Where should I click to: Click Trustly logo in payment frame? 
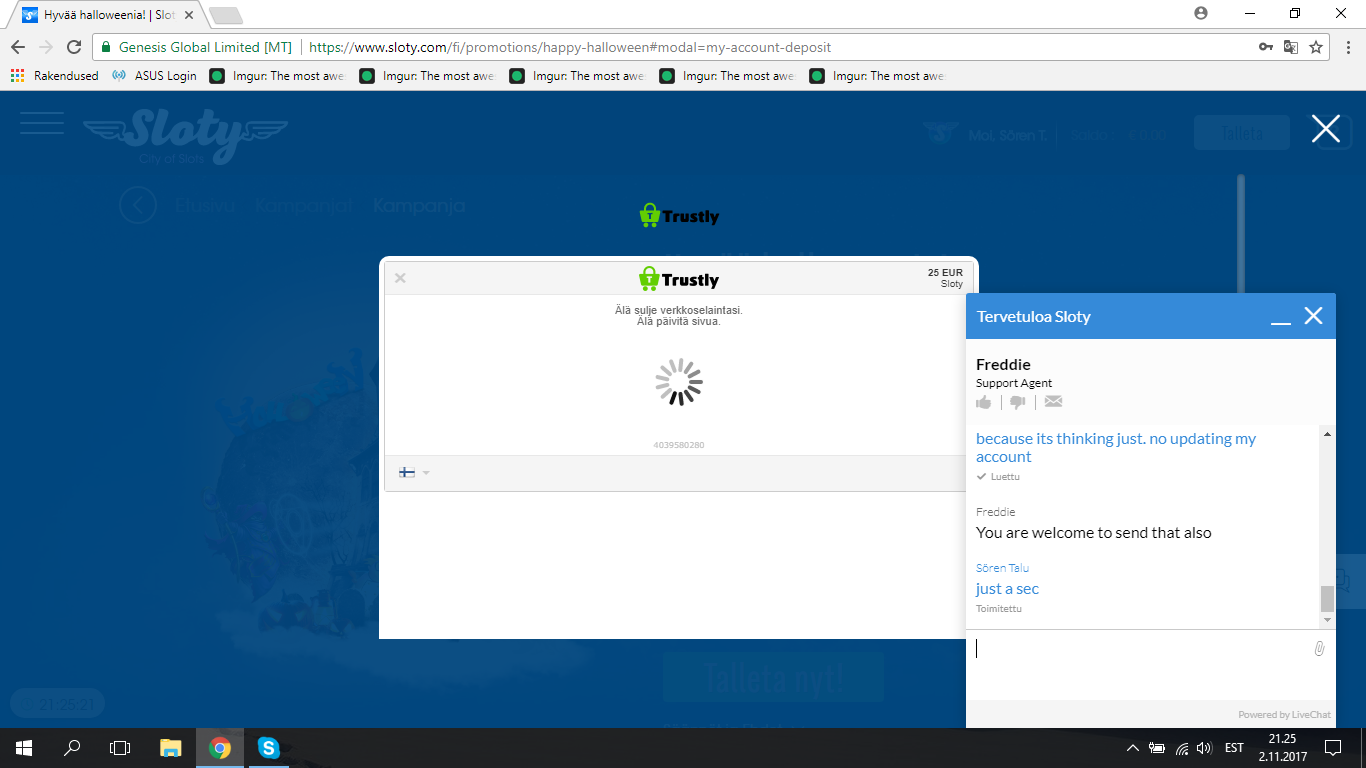point(679,278)
